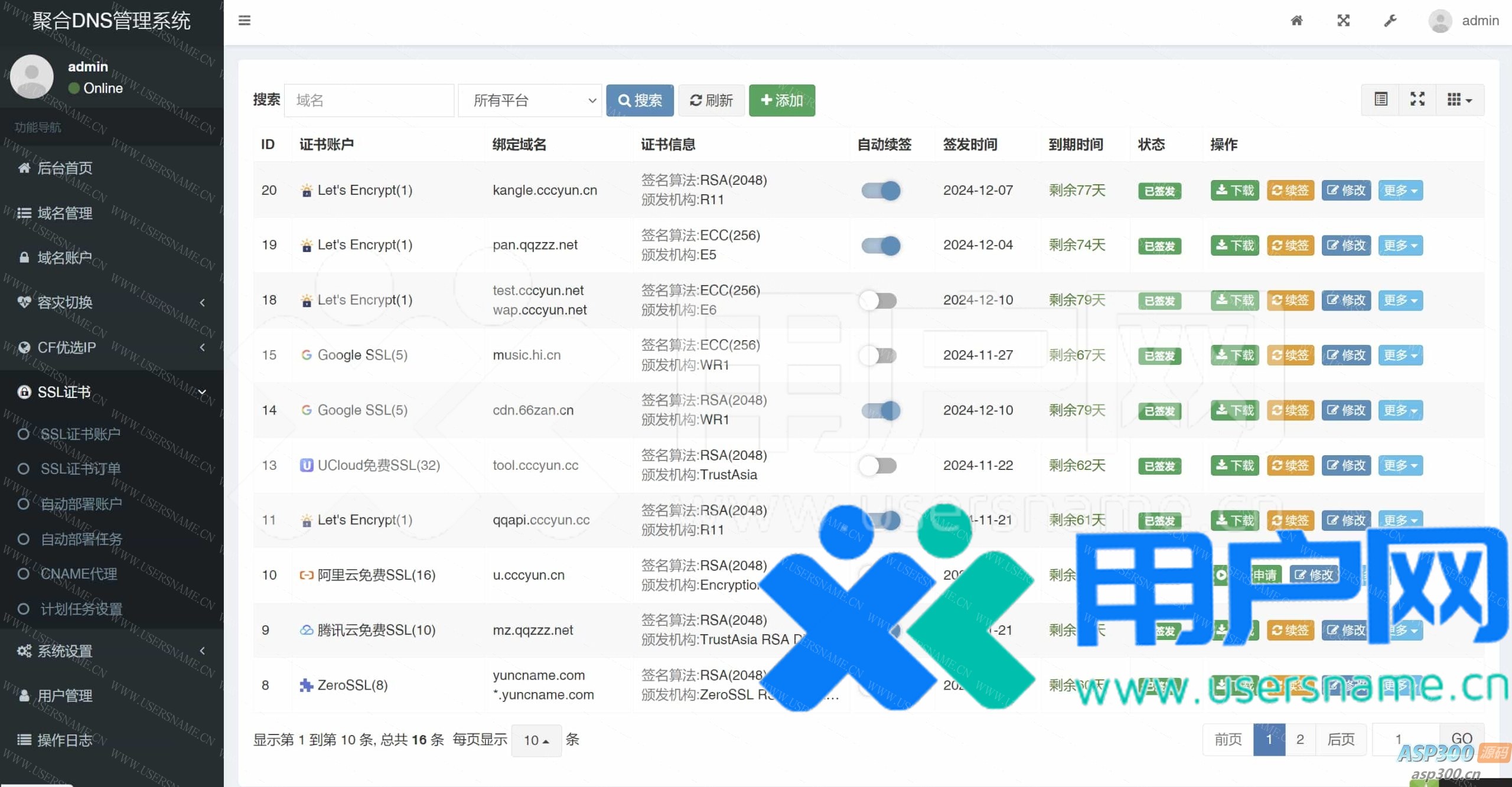Click the home icon in top bar
Screen dimensions: 1512x787
1296,21
